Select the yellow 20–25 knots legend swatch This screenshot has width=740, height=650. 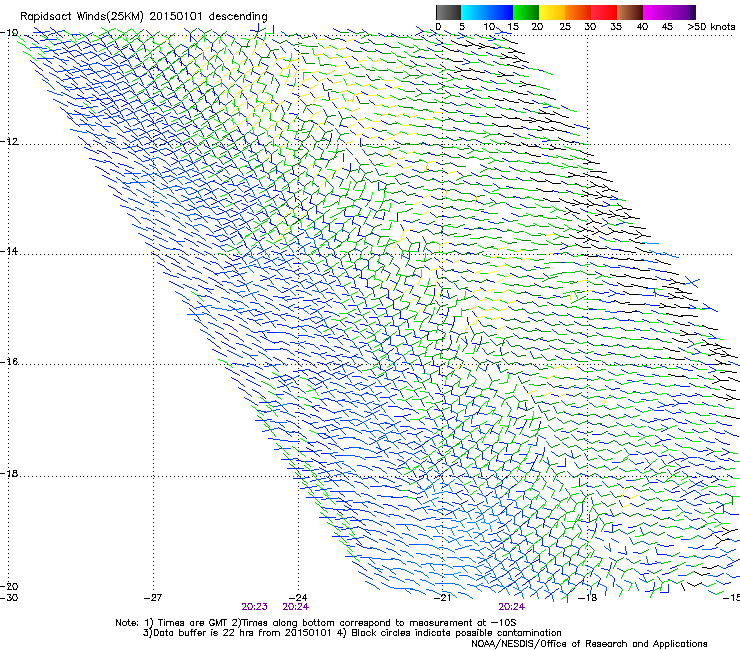[552, 12]
